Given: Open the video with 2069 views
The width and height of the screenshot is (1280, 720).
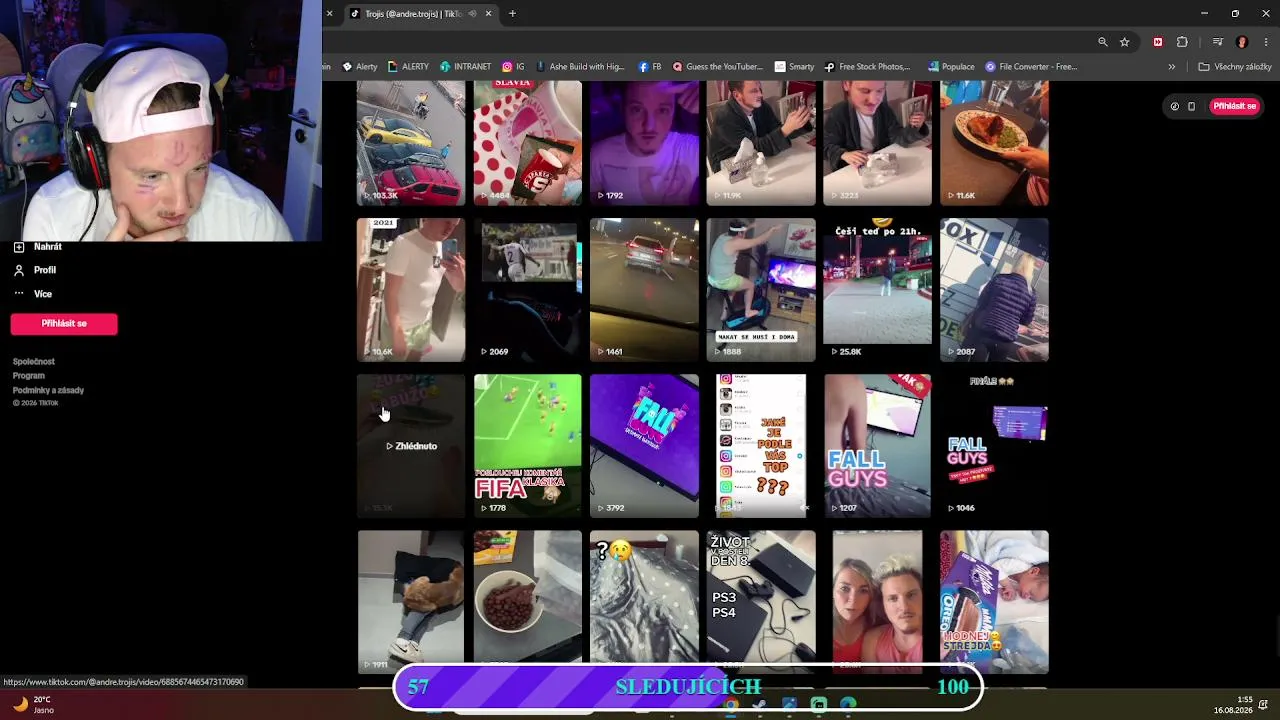Looking at the screenshot, I should pos(527,290).
